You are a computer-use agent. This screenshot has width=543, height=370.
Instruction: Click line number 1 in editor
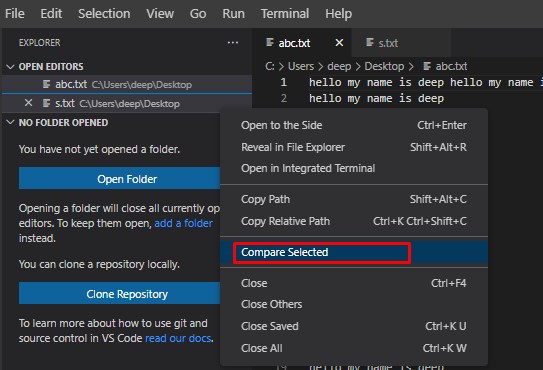tap(284, 82)
